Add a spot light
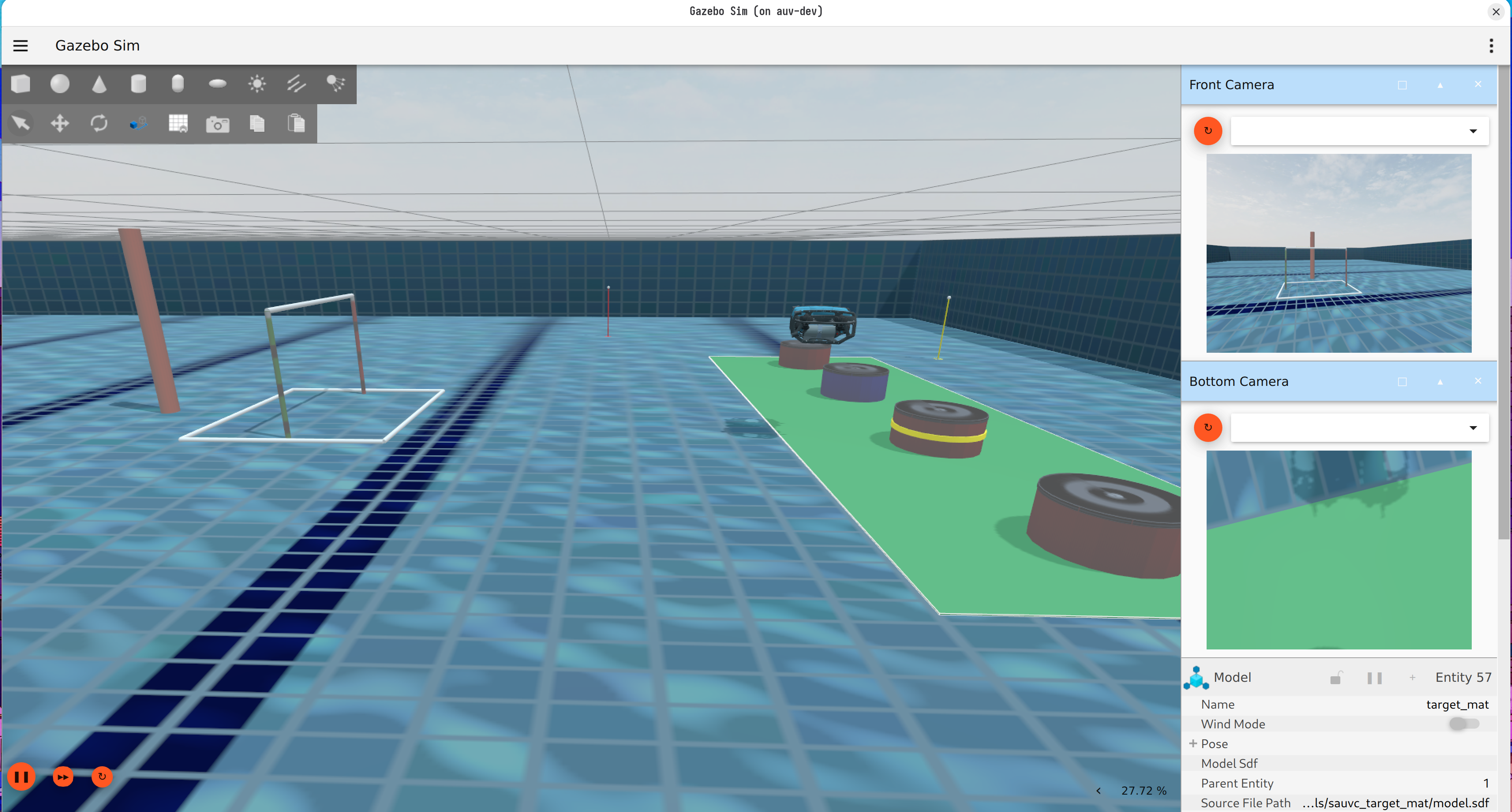1512x812 pixels. click(x=336, y=84)
